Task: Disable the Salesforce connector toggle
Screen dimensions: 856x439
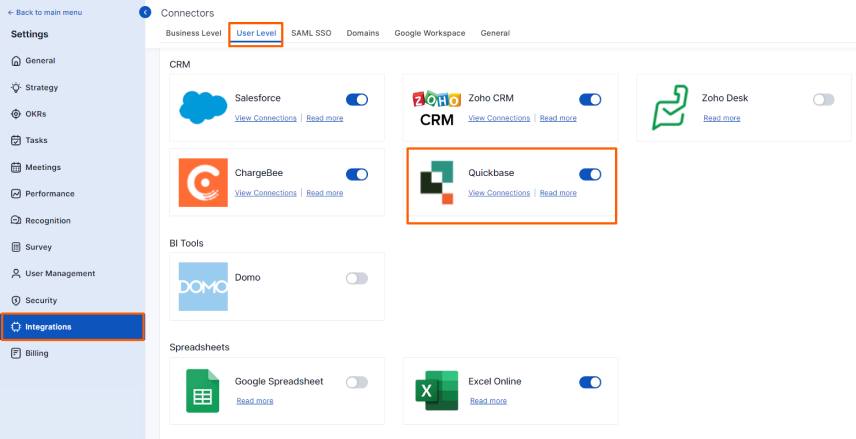Action: click(x=357, y=99)
